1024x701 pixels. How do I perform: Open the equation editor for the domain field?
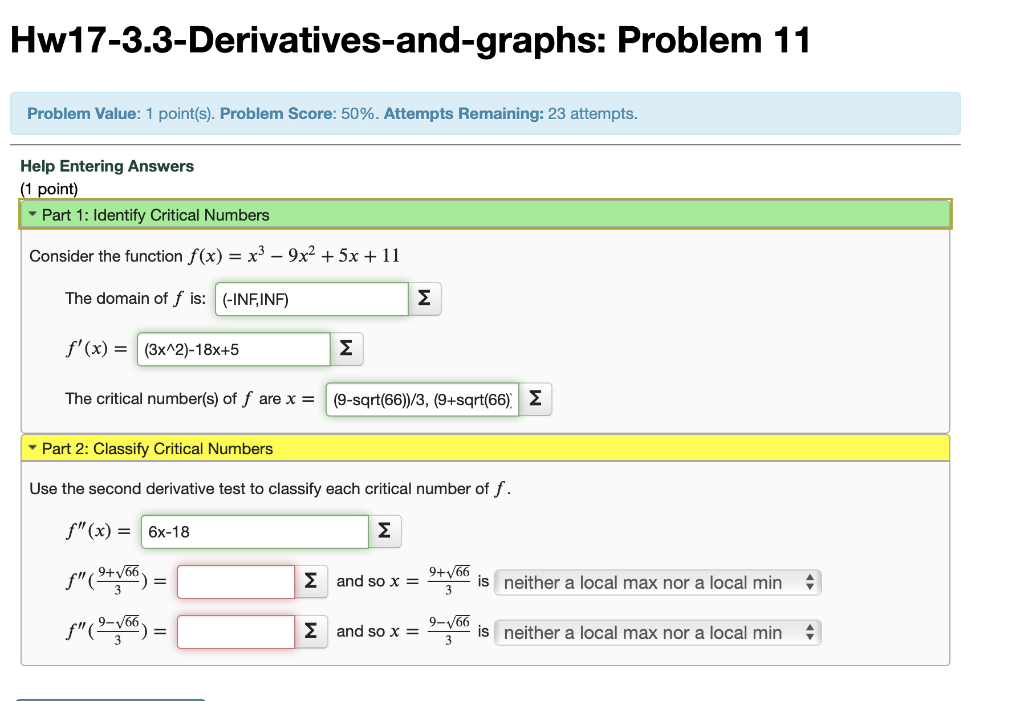pyautogui.click(x=425, y=298)
